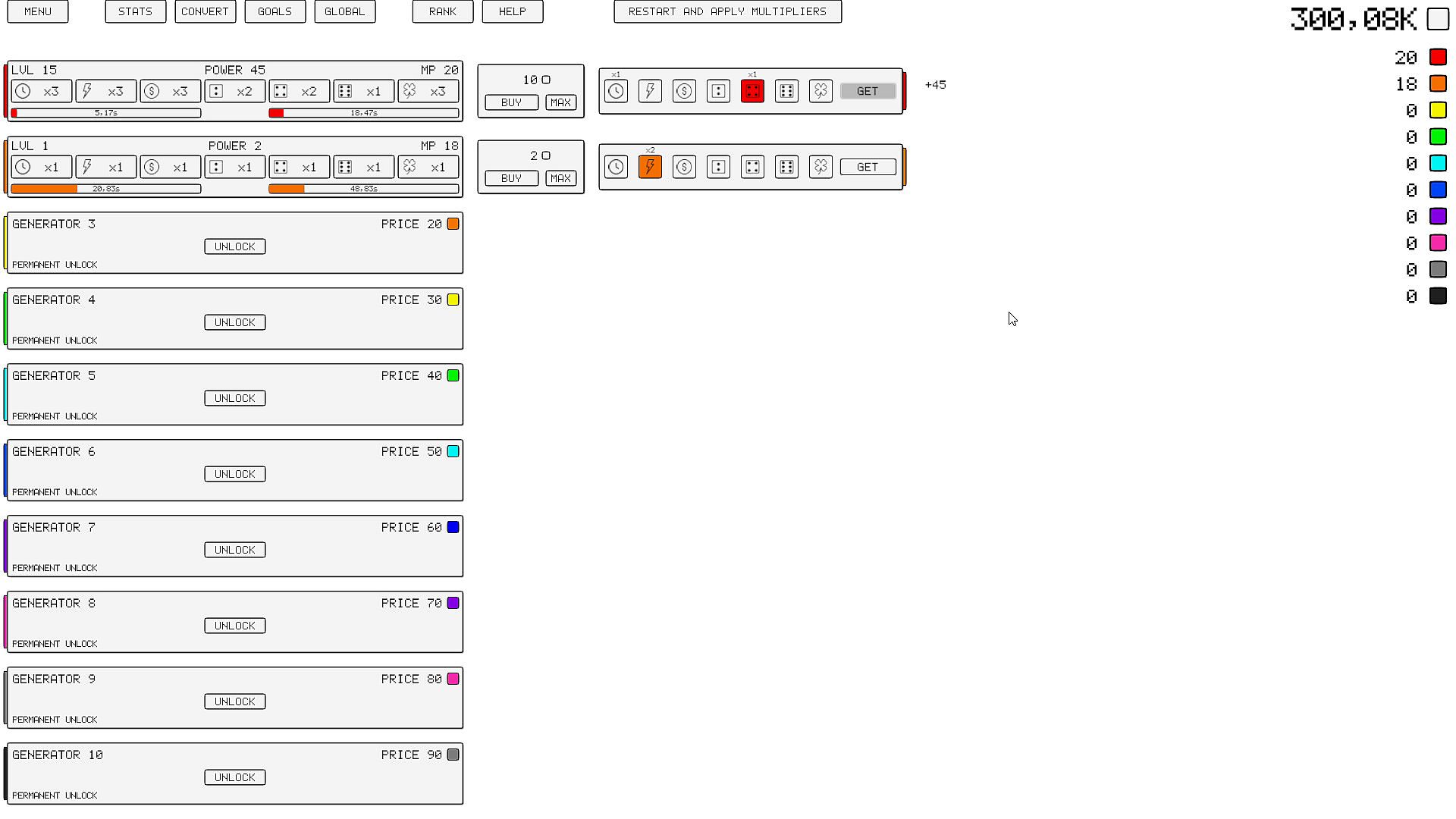Click GET in the orange multiplier row

868,167
